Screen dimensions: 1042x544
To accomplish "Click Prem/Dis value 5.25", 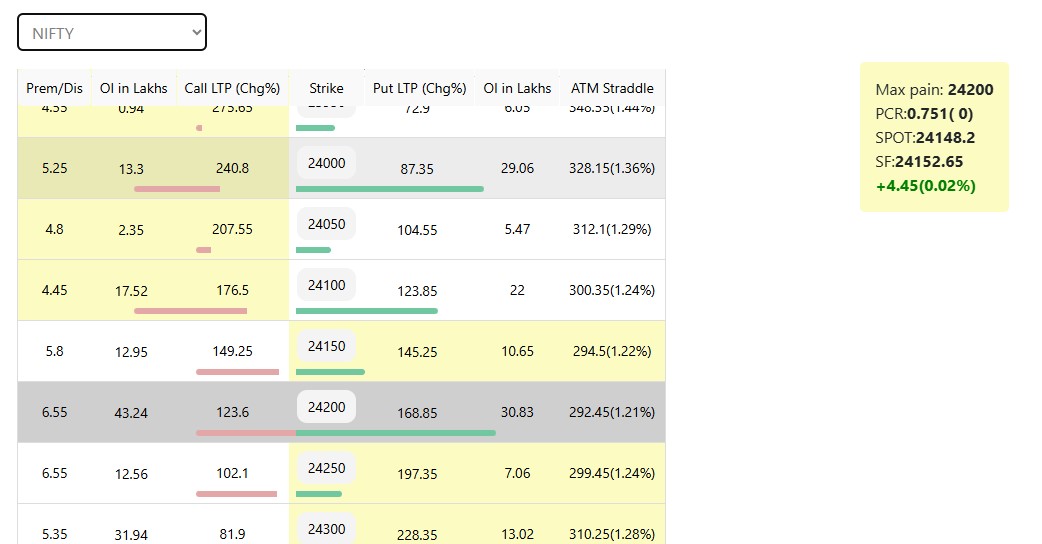I will (x=54, y=168).
